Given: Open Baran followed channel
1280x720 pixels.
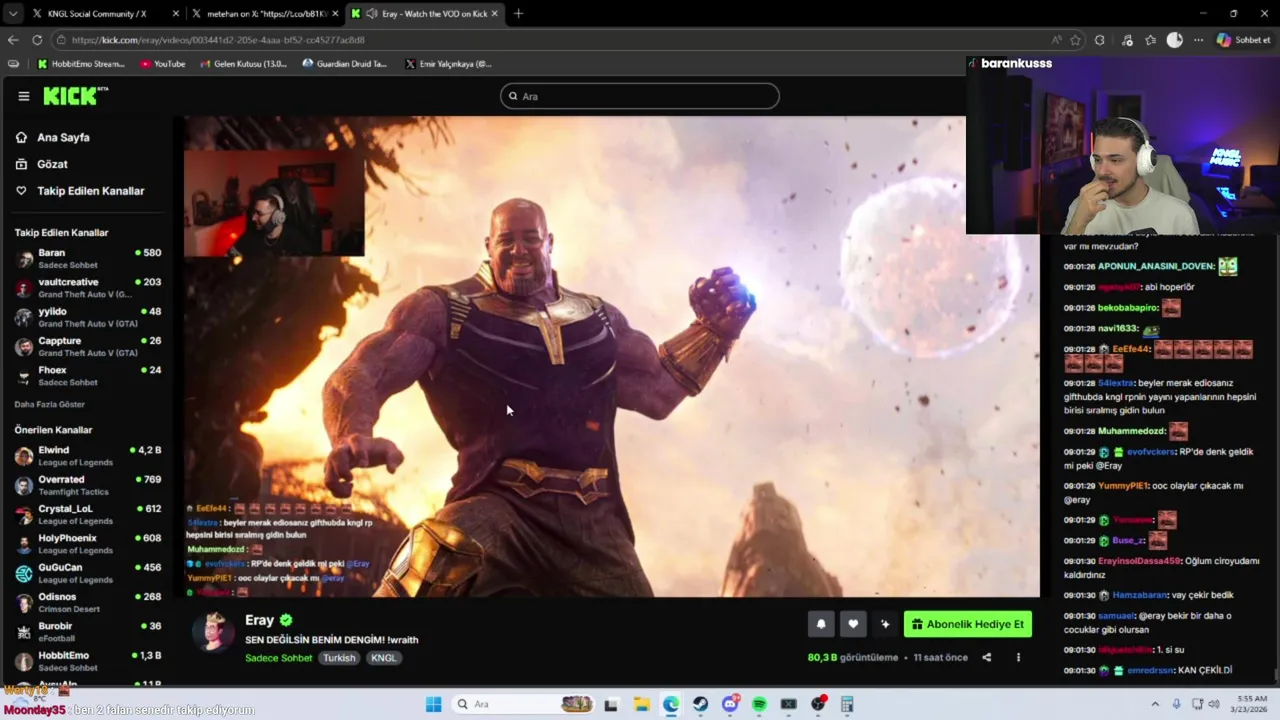Looking at the screenshot, I should (x=88, y=259).
